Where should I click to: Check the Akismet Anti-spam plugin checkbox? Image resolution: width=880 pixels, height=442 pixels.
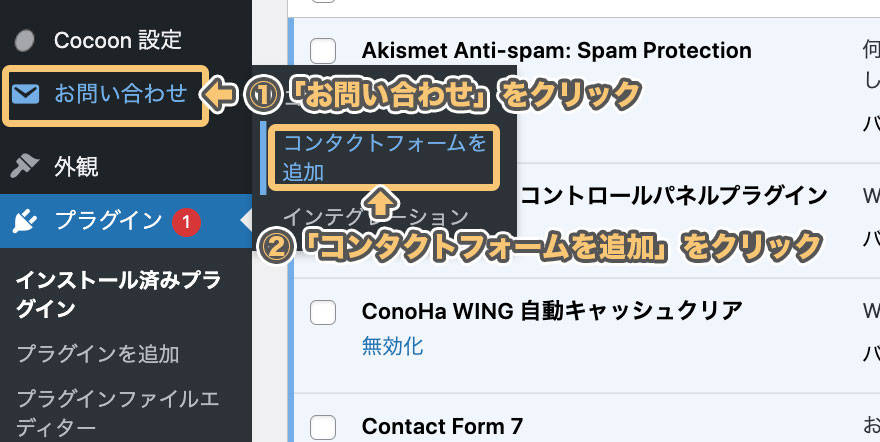tap(323, 50)
